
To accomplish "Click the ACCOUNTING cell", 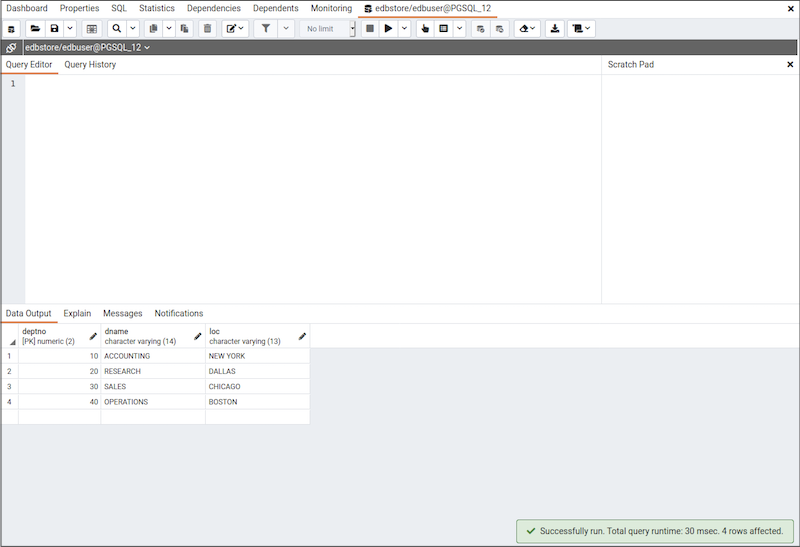I will point(153,356).
